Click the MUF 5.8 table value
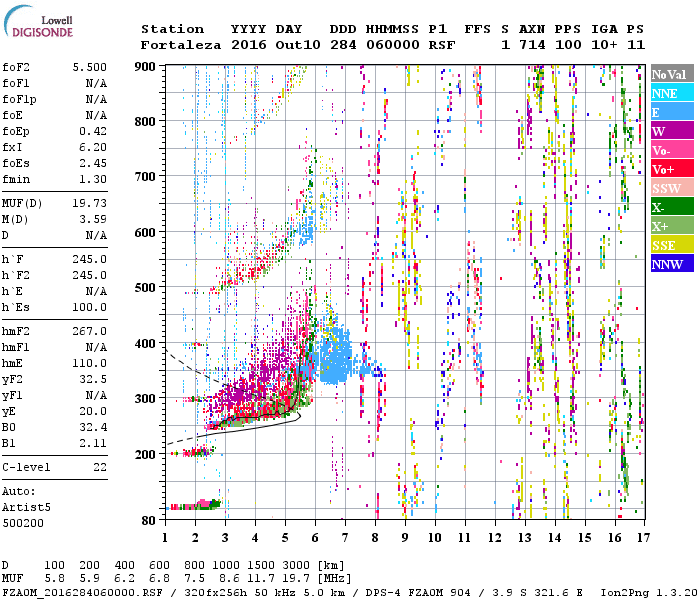The image size is (700, 600). coord(54,579)
